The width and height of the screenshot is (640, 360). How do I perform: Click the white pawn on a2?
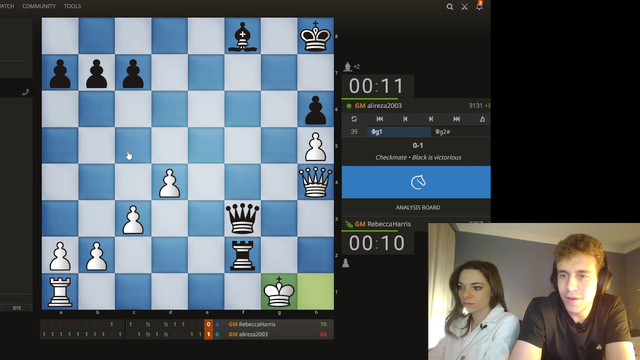click(x=60, y=256)
